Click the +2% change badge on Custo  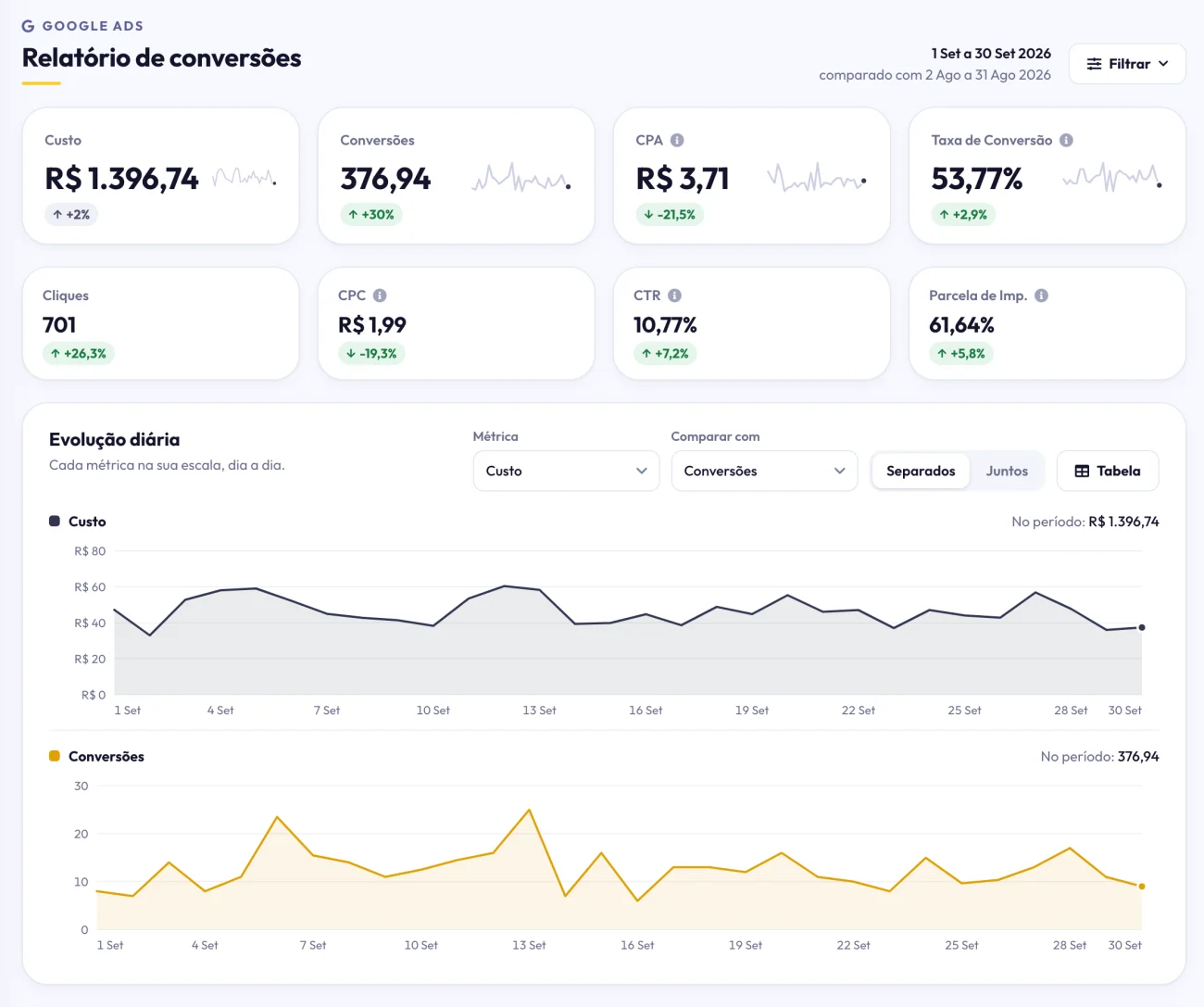71,214
